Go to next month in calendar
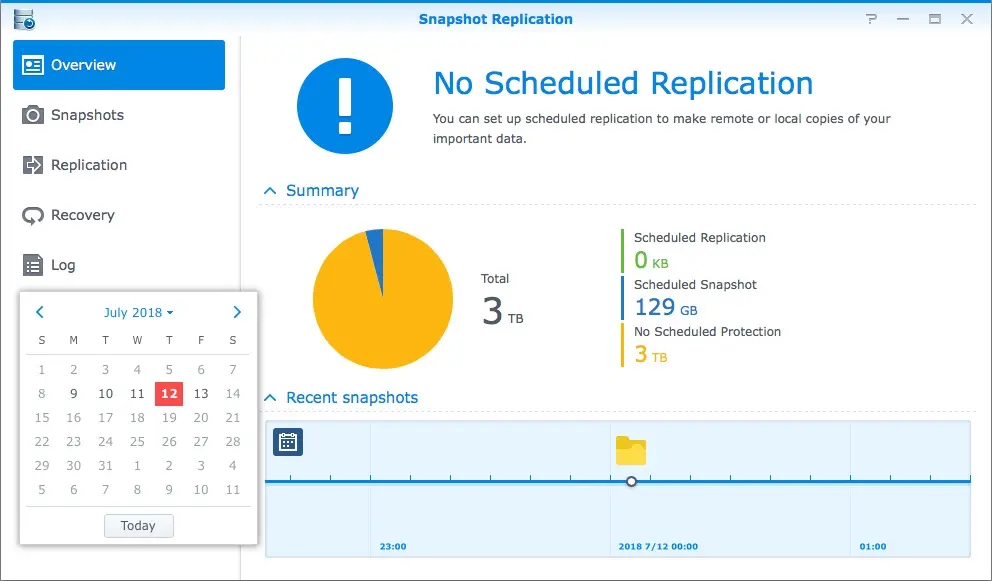 coord(237,312)
